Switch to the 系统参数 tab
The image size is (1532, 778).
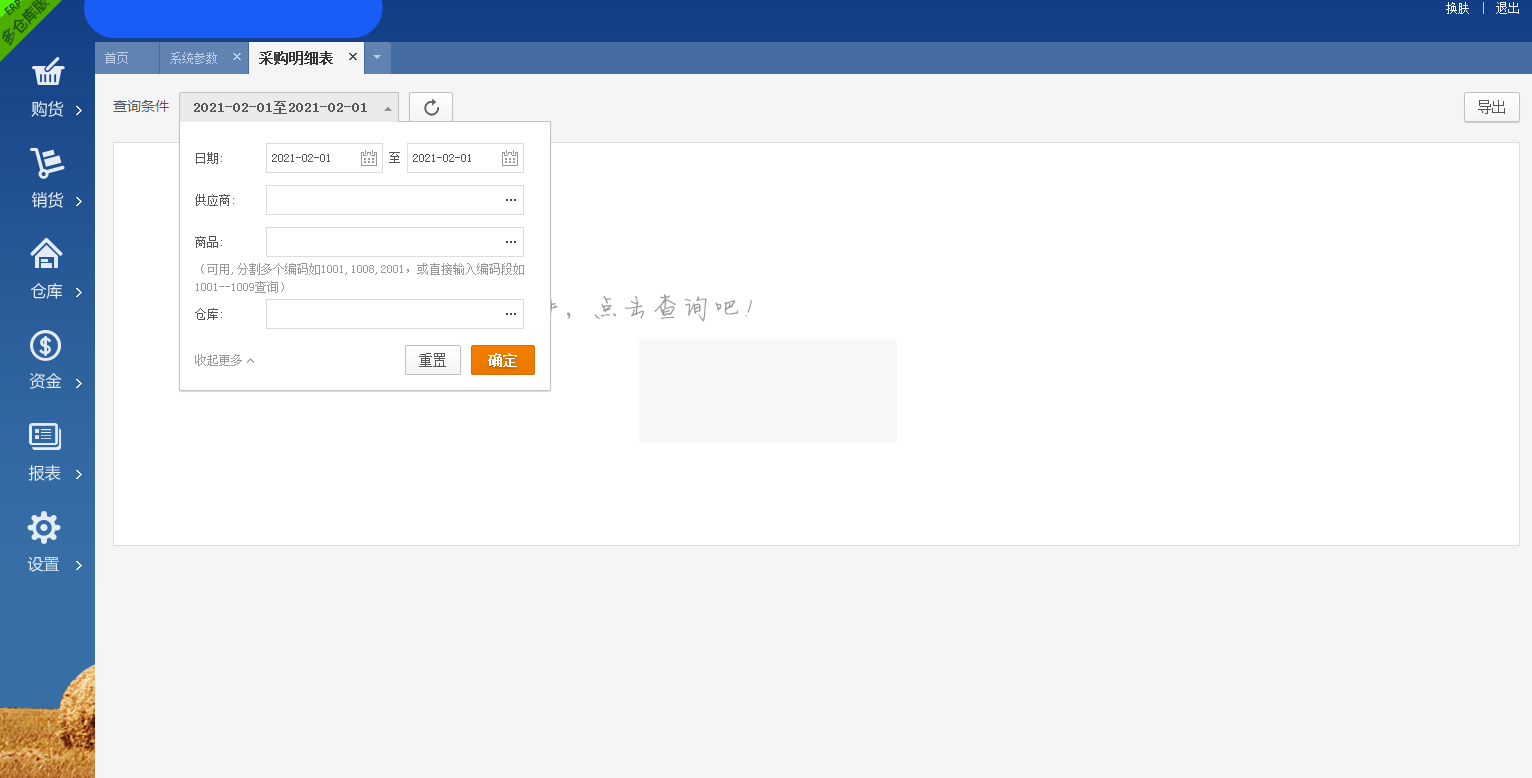(x=196, y=57)
